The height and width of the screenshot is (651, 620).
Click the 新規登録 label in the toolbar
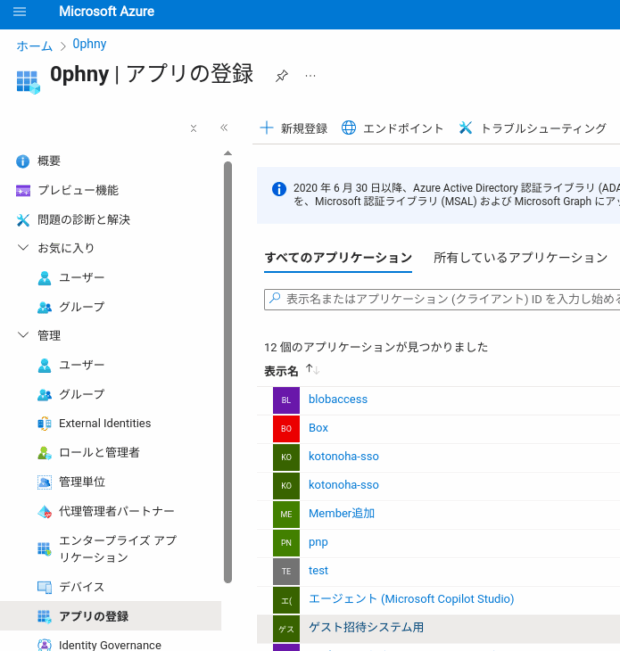pyautogui.click(x=304, y=129)
